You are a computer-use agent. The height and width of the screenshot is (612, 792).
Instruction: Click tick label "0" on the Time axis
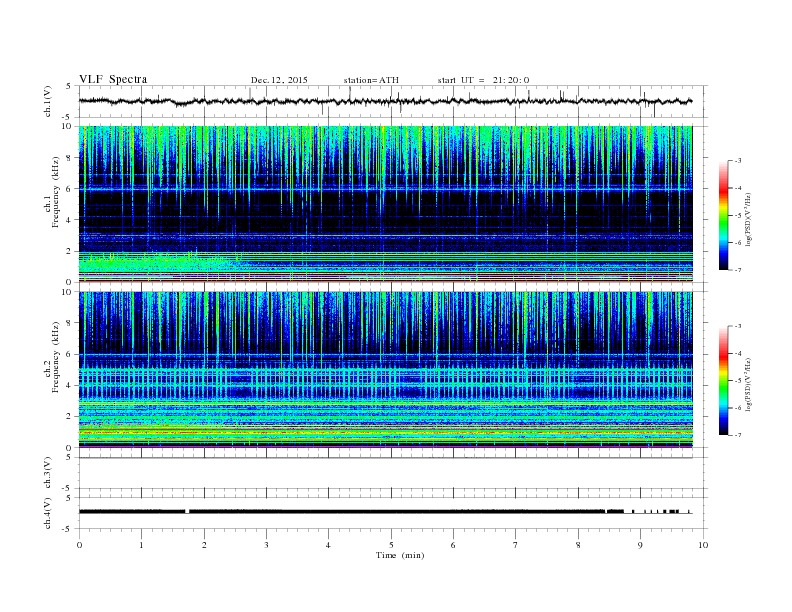click(x=79, y=545)
